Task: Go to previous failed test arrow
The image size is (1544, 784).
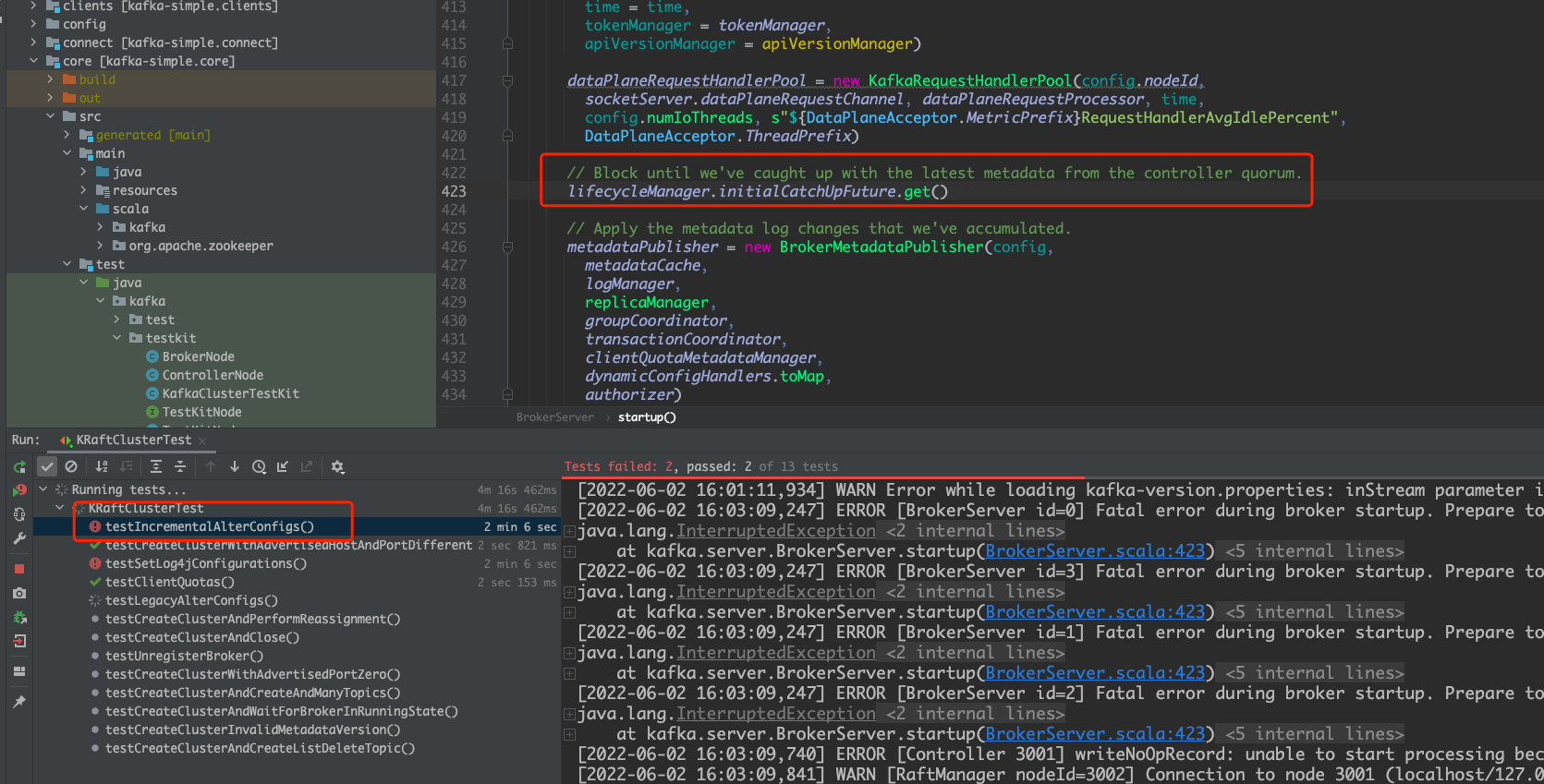Action: click(x=211, y=467)
